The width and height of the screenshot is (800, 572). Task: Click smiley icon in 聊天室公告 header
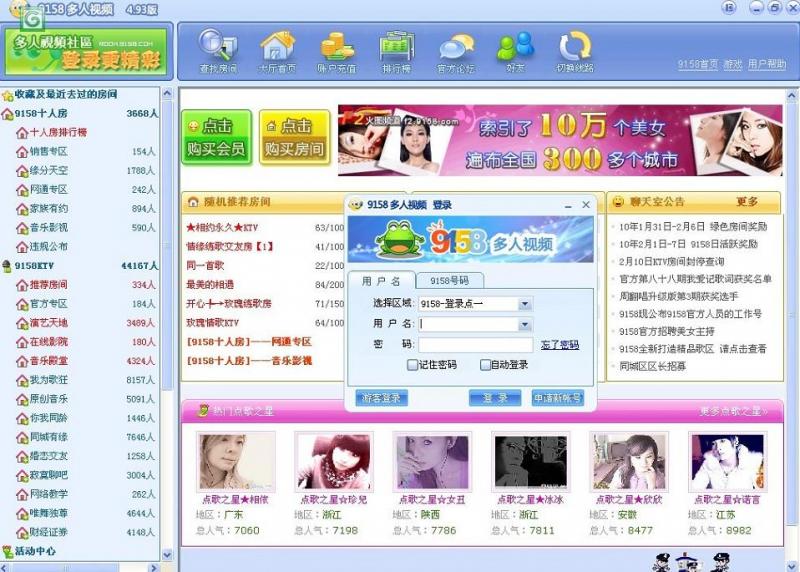(x=618, y=202)
